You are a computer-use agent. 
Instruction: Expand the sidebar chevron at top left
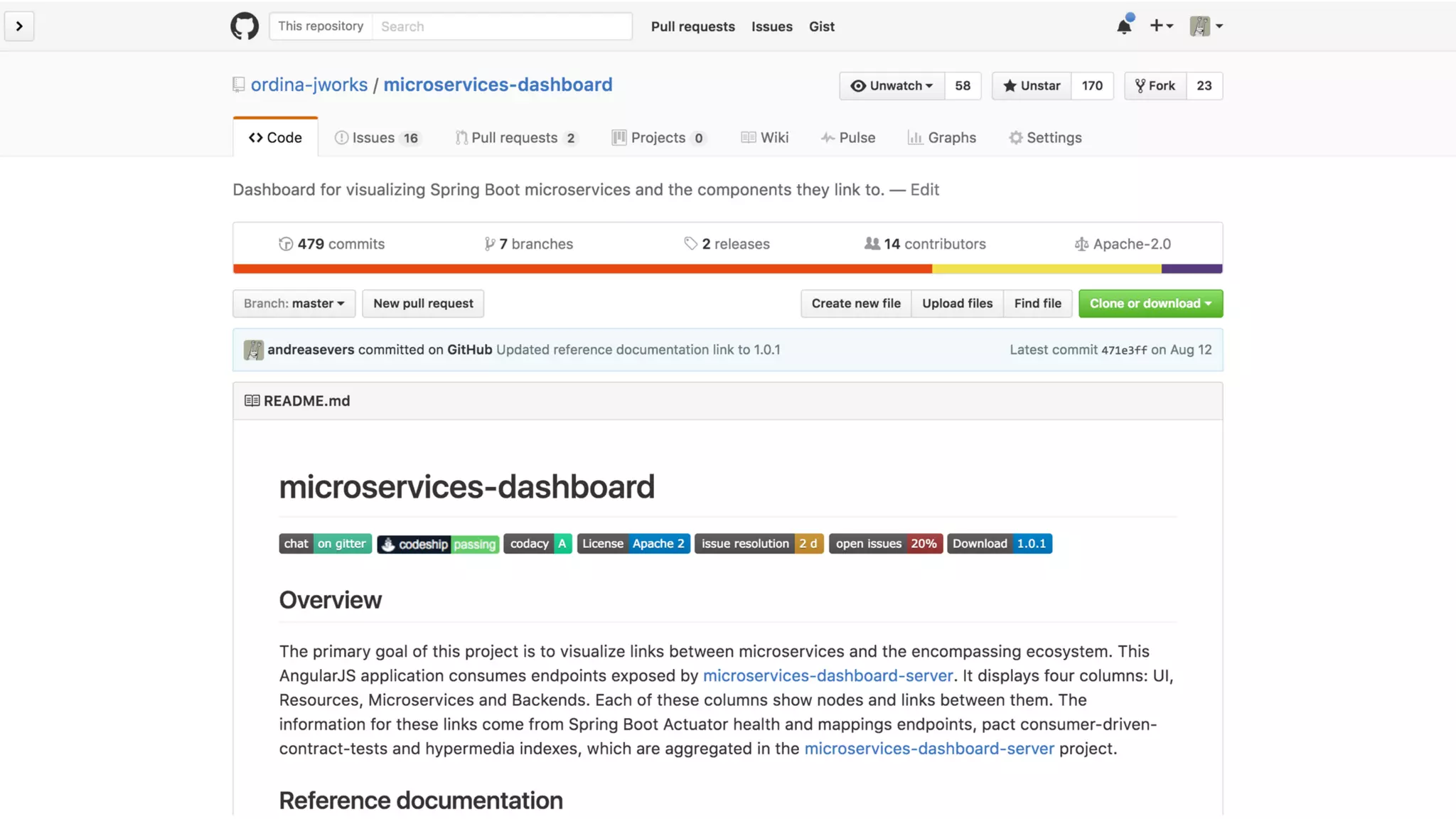click(x=19, y=26)
